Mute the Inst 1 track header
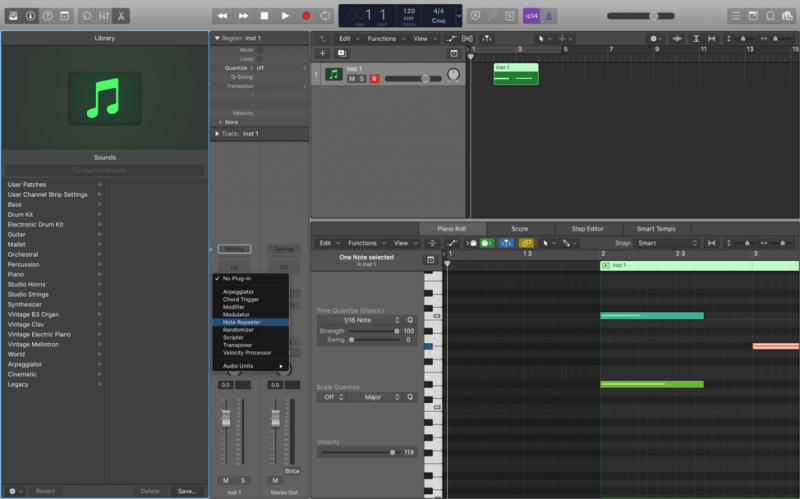 click(352, 79)
